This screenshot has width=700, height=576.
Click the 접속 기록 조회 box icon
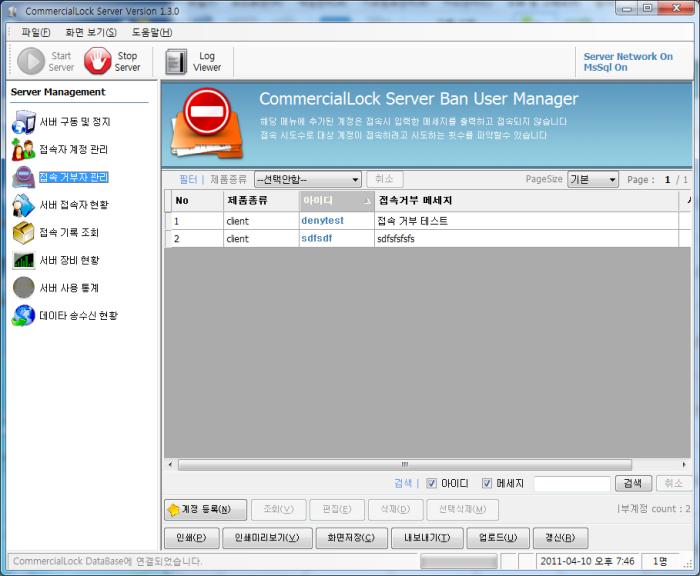23,233
